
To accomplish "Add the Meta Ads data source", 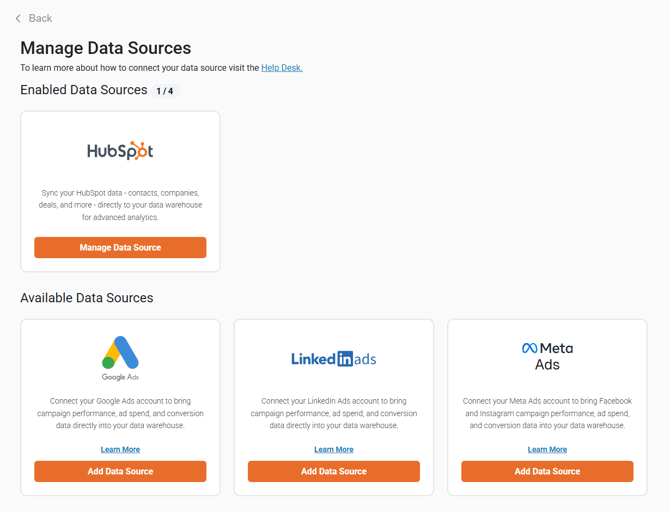I will [547, 471].
